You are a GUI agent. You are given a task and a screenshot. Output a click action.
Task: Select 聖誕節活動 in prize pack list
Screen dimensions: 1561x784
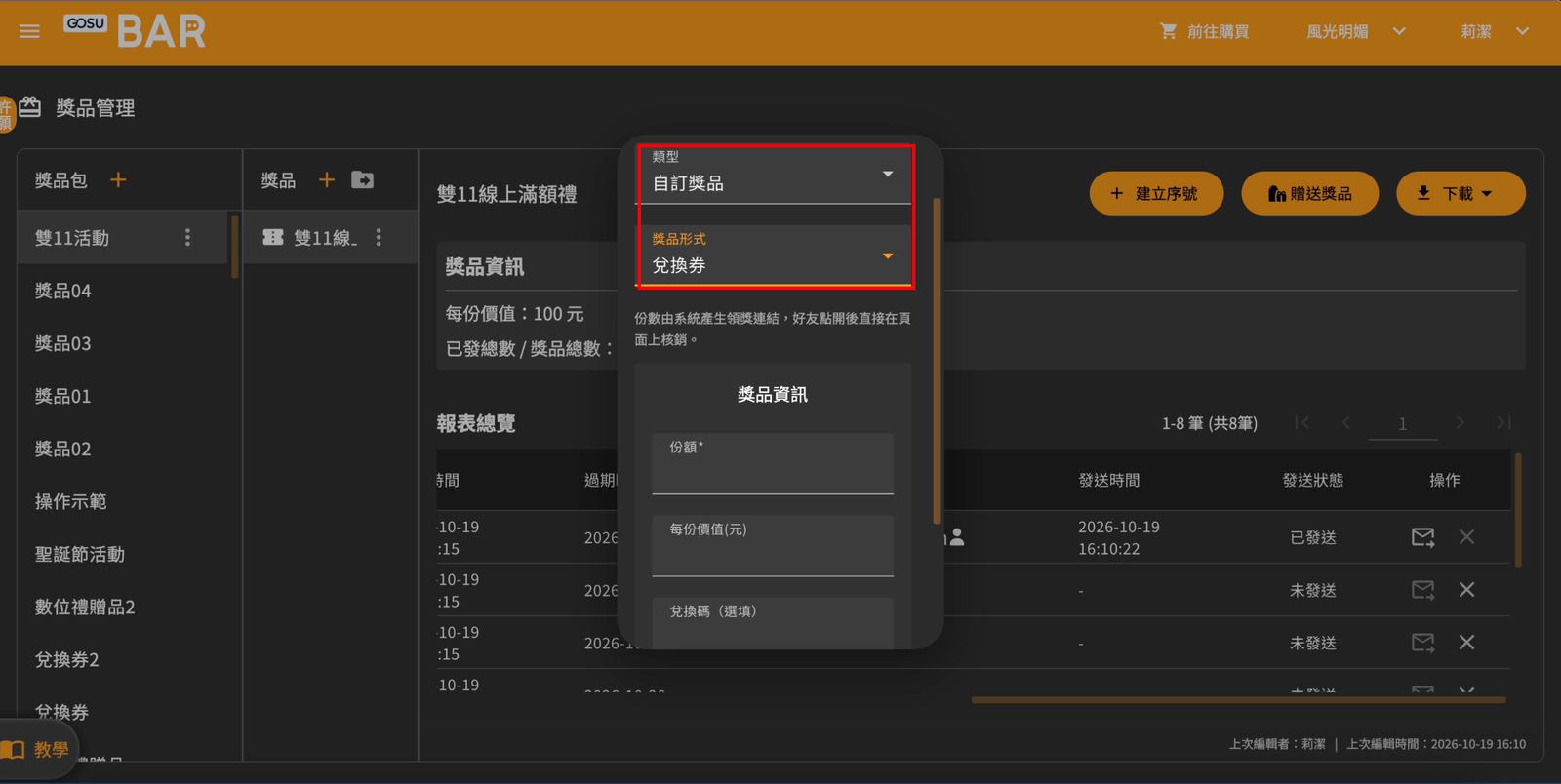[80, 554]
